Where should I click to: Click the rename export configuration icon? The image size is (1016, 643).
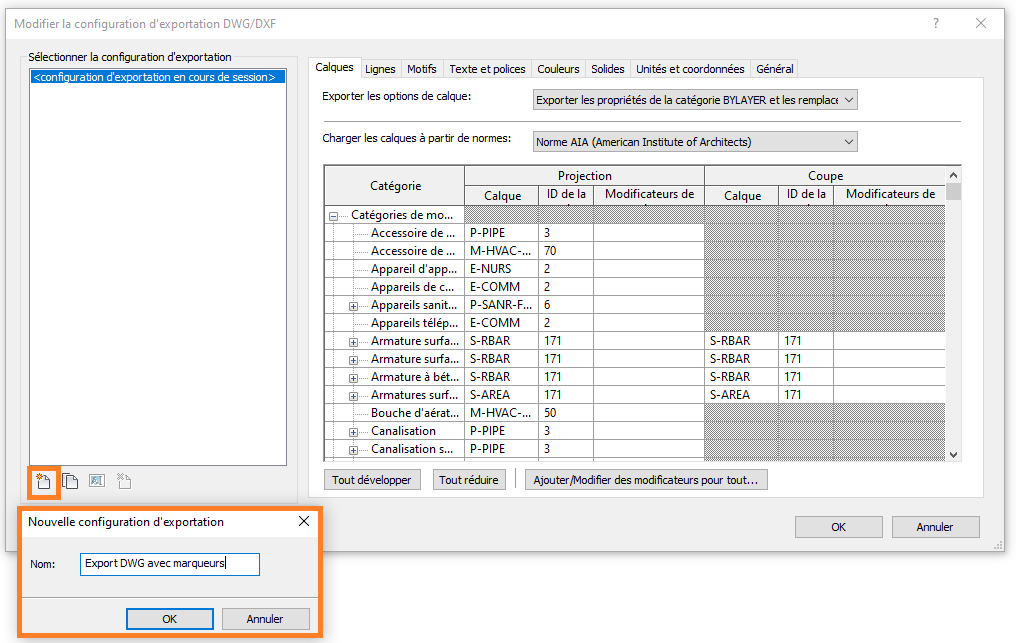point(97,482)
